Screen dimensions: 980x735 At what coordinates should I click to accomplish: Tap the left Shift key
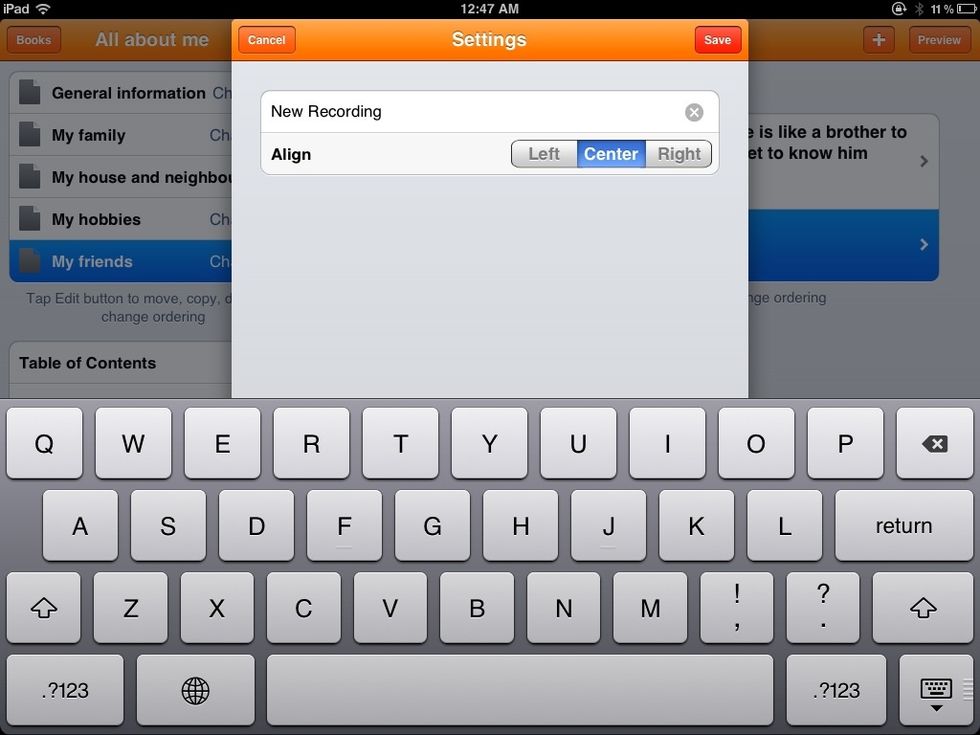[x=43, y=607]
